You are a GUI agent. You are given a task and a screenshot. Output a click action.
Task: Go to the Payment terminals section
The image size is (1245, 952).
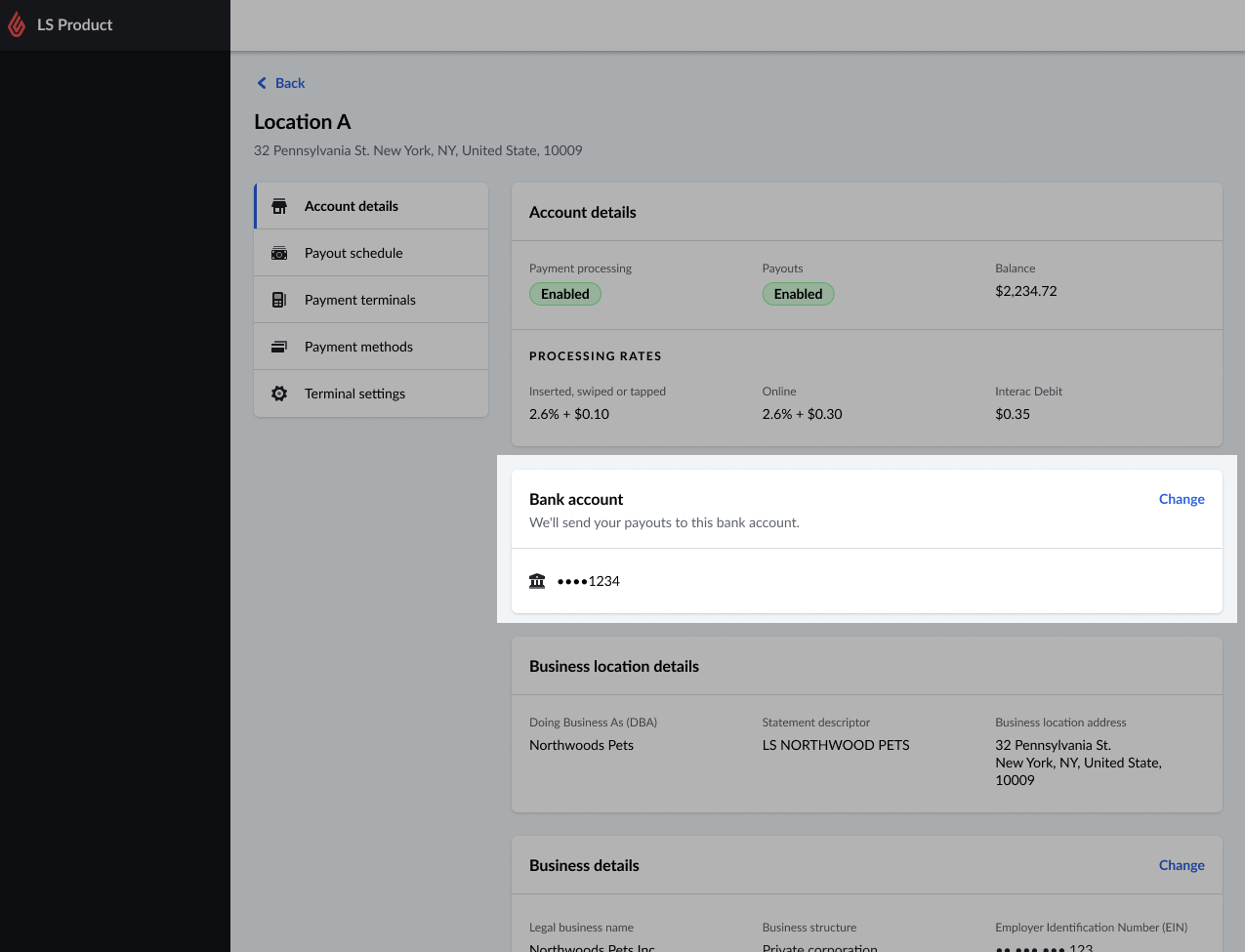coord(359,300)
